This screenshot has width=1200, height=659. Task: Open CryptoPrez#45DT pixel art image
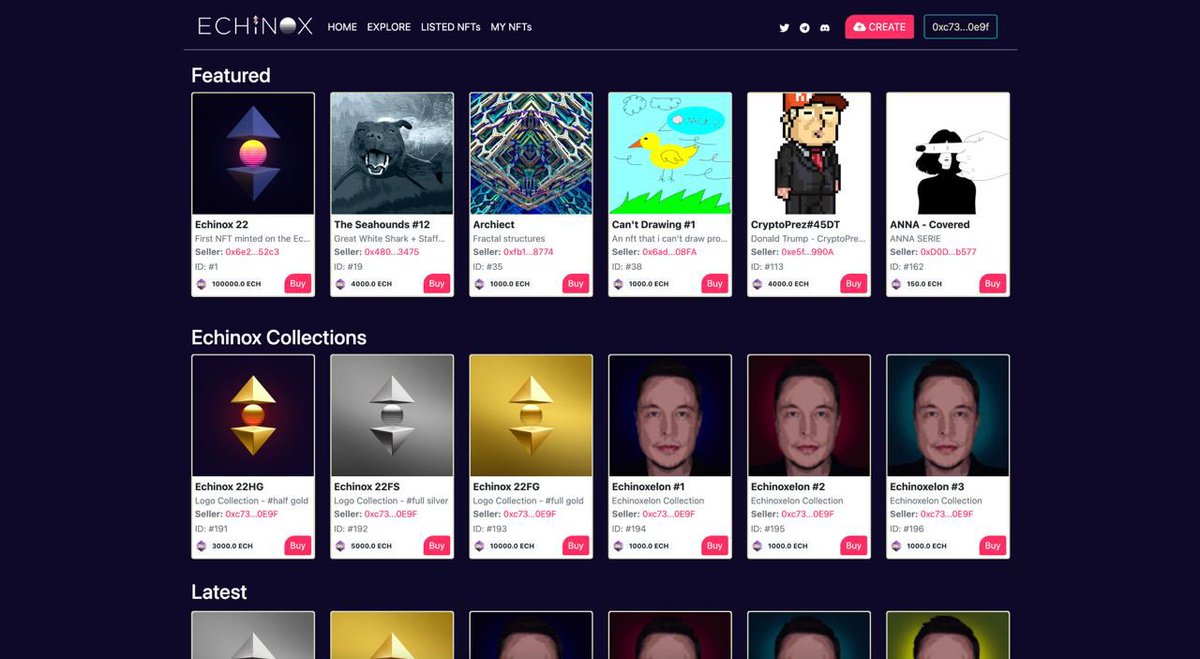(809, 154)
